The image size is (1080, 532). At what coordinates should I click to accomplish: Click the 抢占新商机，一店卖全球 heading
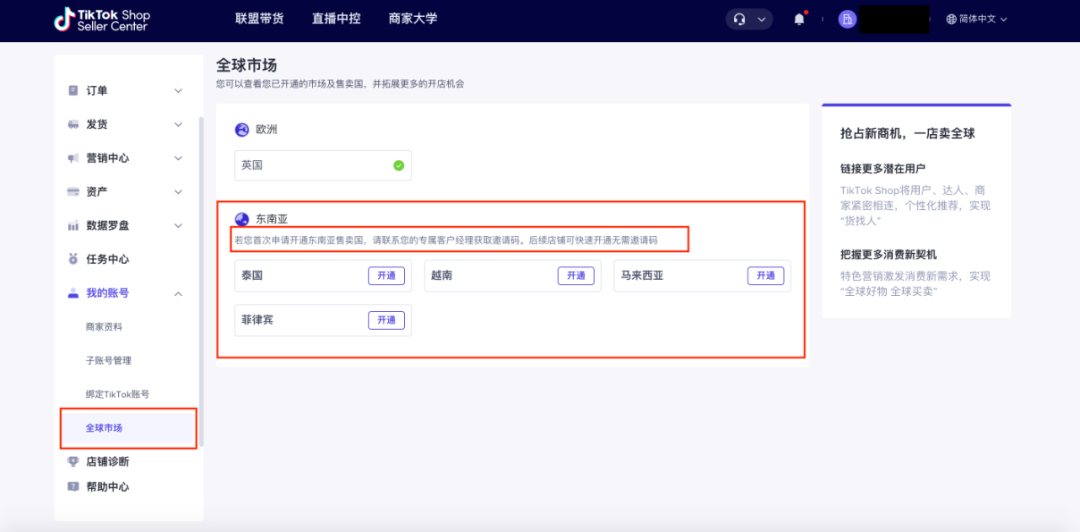click(908, 134)
